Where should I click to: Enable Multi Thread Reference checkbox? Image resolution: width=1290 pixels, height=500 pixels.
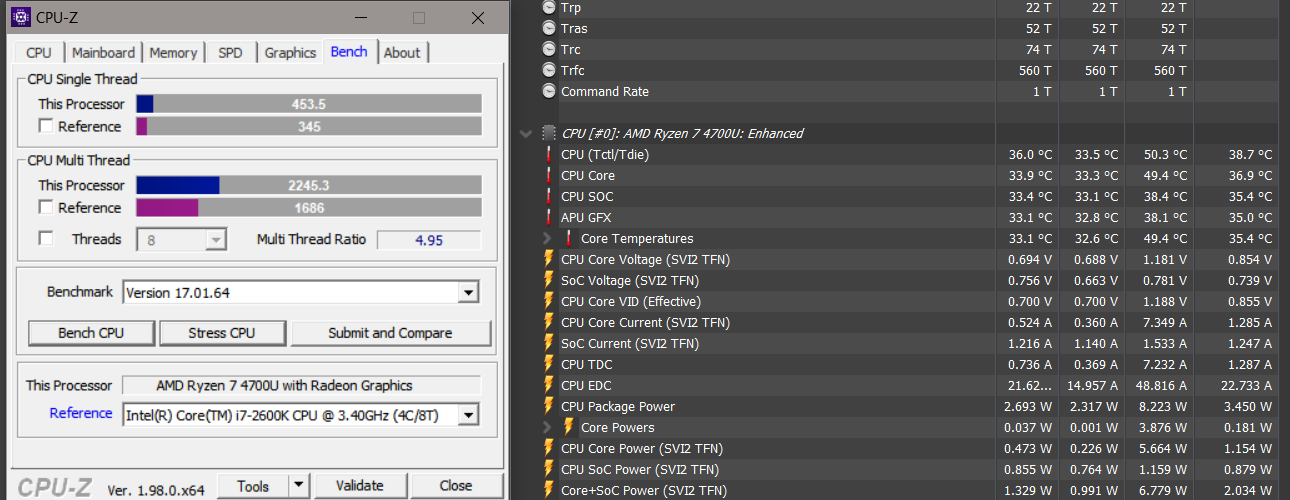[x=45, y=208]
